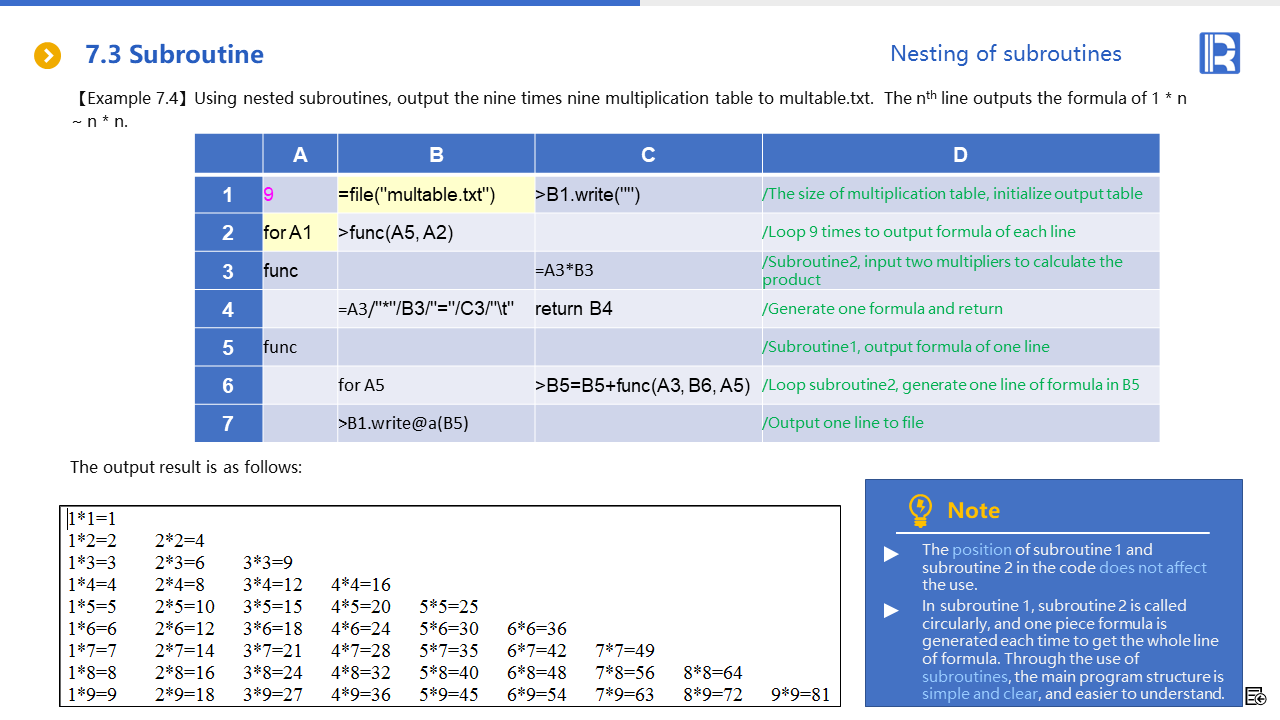Screen dimensions: 1280x720
Task: Click the second triangle bullet in the Note box
Action: point(891,610)
